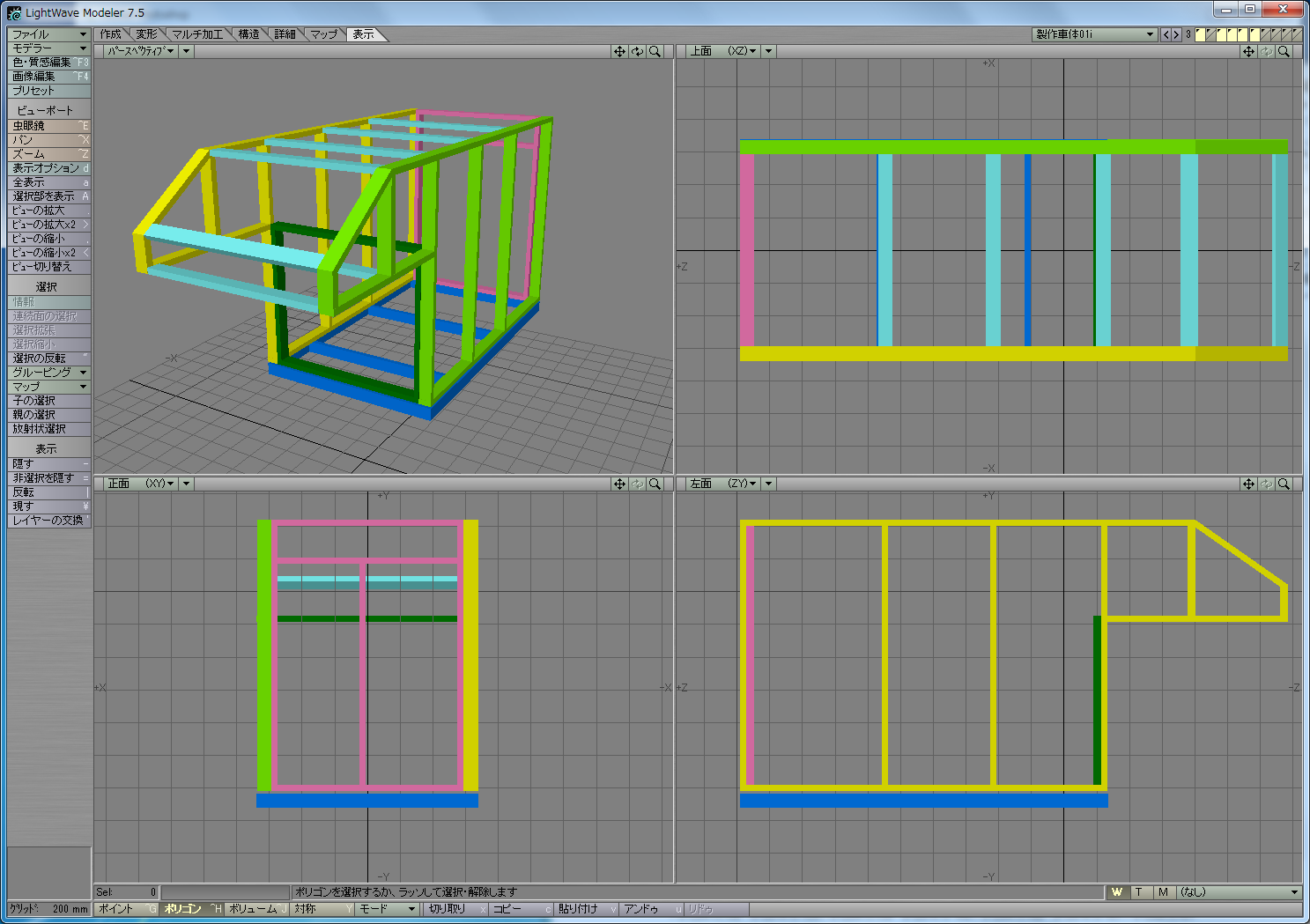Toggle the W weight map mode button
1310x924 pixels.
[x=1117, y=892]
